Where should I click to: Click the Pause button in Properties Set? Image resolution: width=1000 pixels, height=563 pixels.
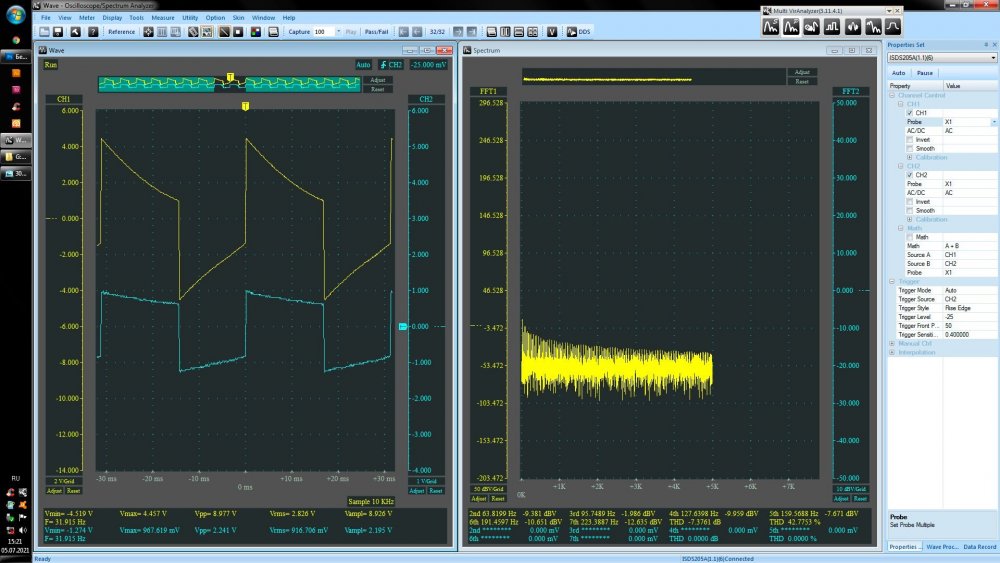[925, 73]
